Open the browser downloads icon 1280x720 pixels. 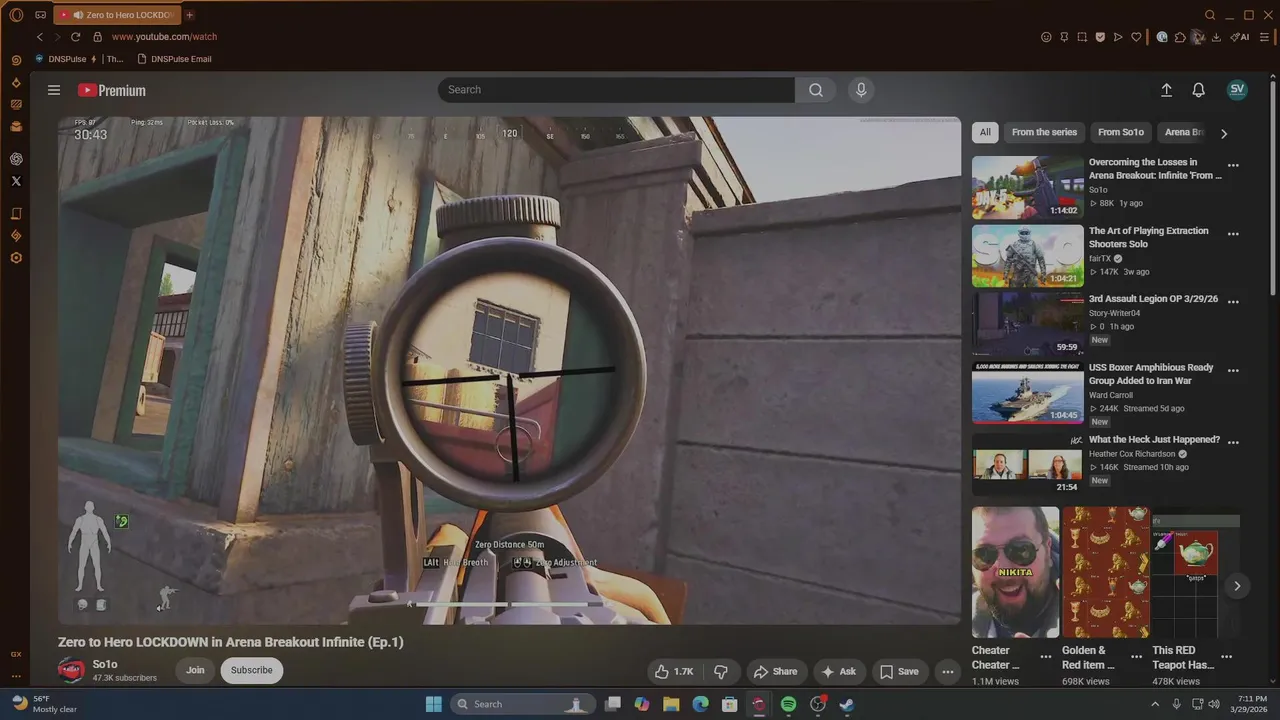click(1216, 37)
